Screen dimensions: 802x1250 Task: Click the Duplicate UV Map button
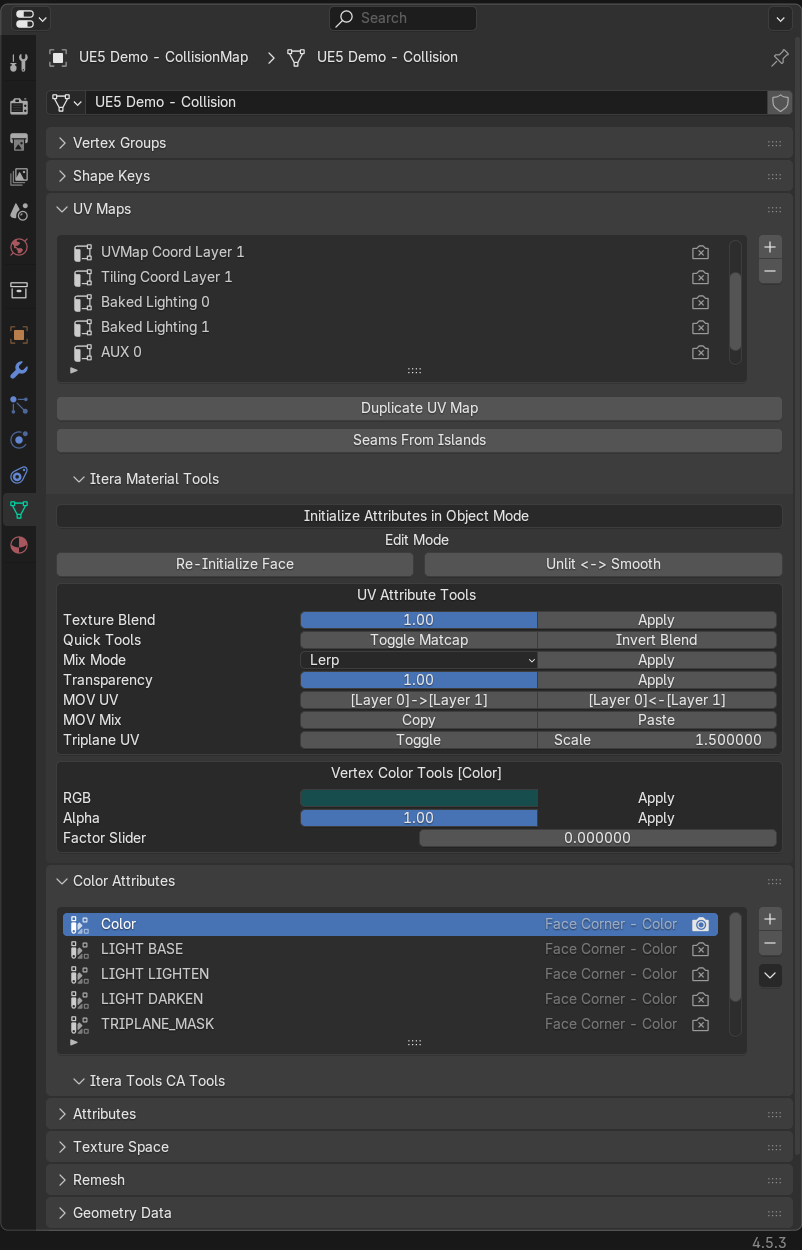click(419, 408)
